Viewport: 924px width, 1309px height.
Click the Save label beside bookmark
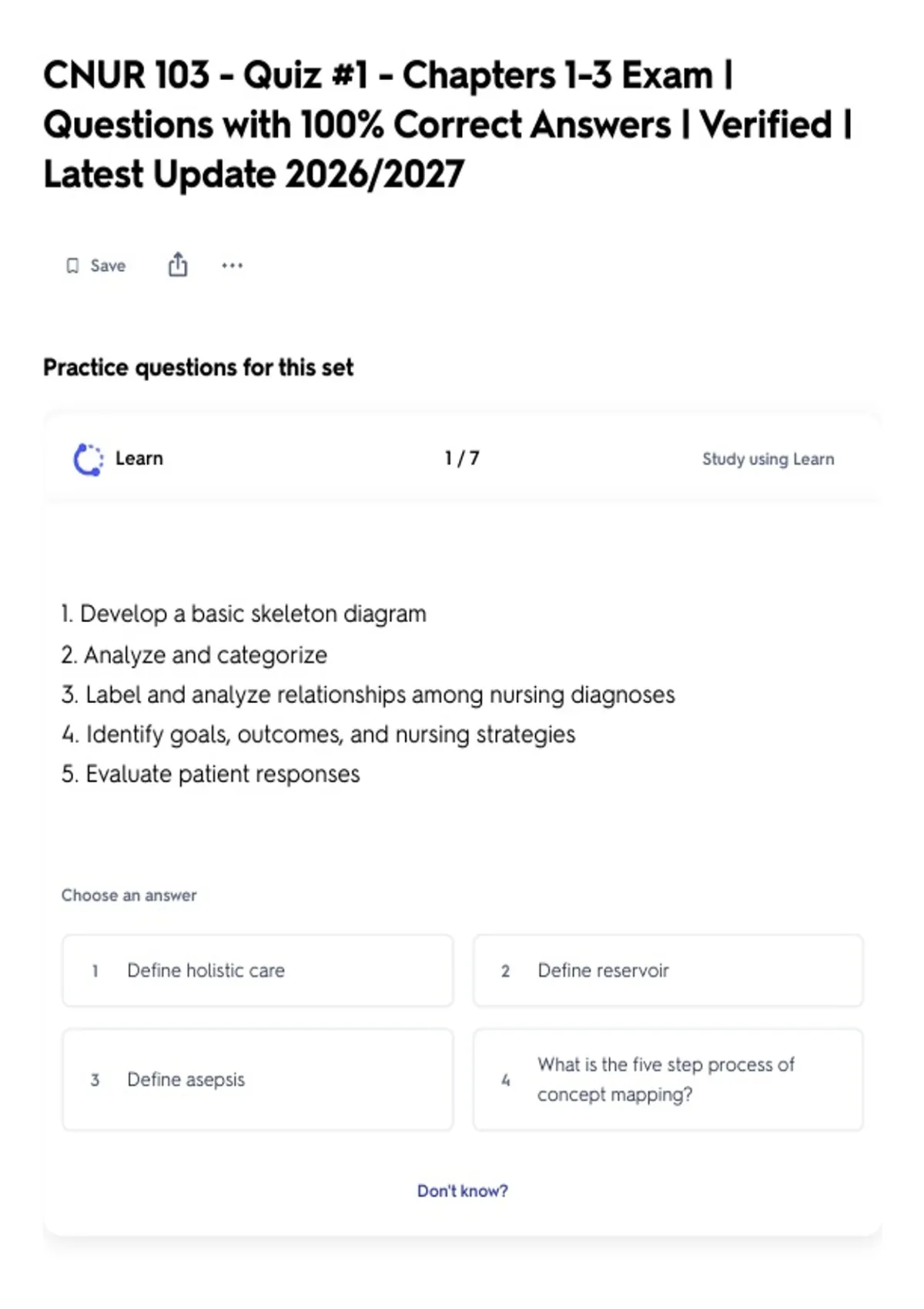coord(108,266)
